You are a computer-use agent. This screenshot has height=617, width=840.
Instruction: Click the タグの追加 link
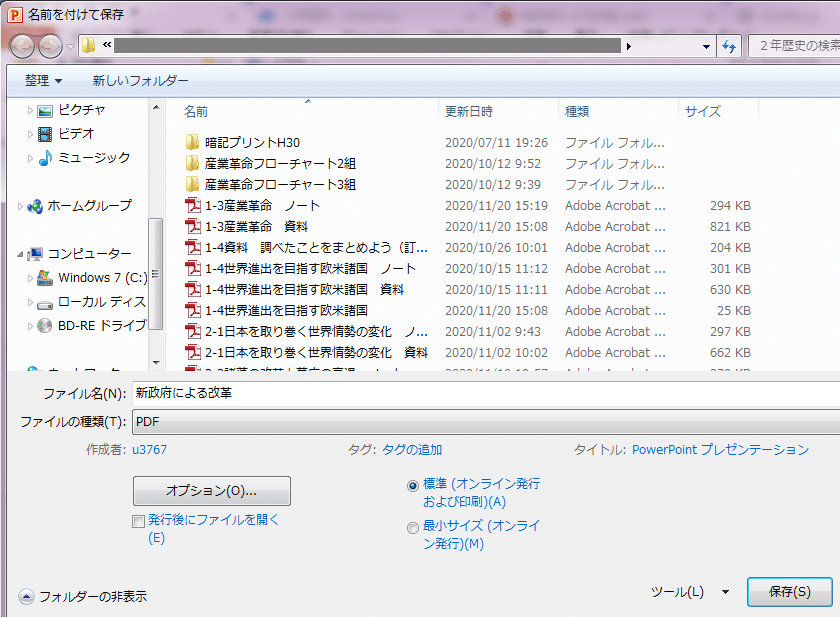coord(412,449)
